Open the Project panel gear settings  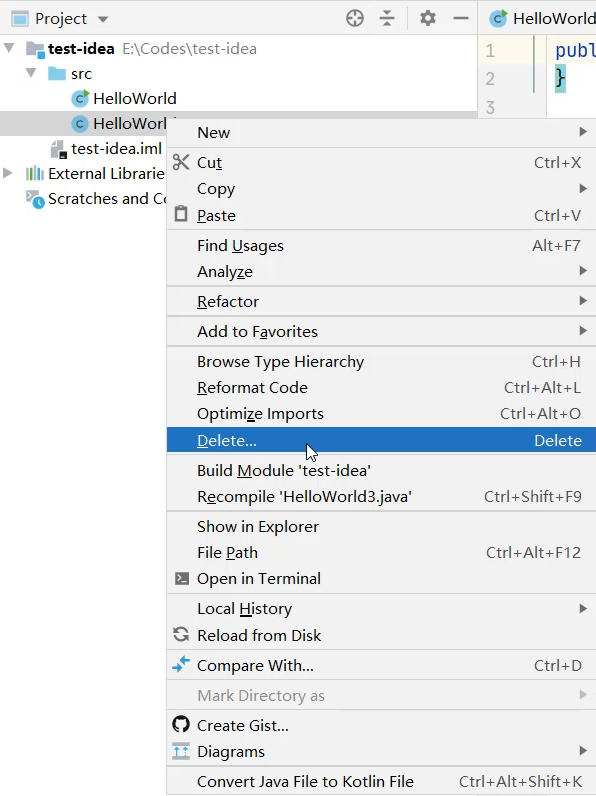pos(427,19)
